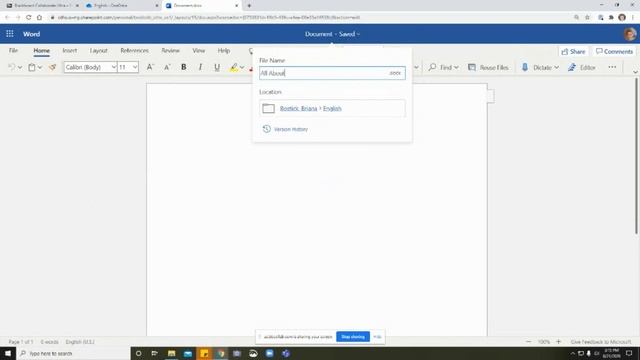Open the Editor pane

582,67
